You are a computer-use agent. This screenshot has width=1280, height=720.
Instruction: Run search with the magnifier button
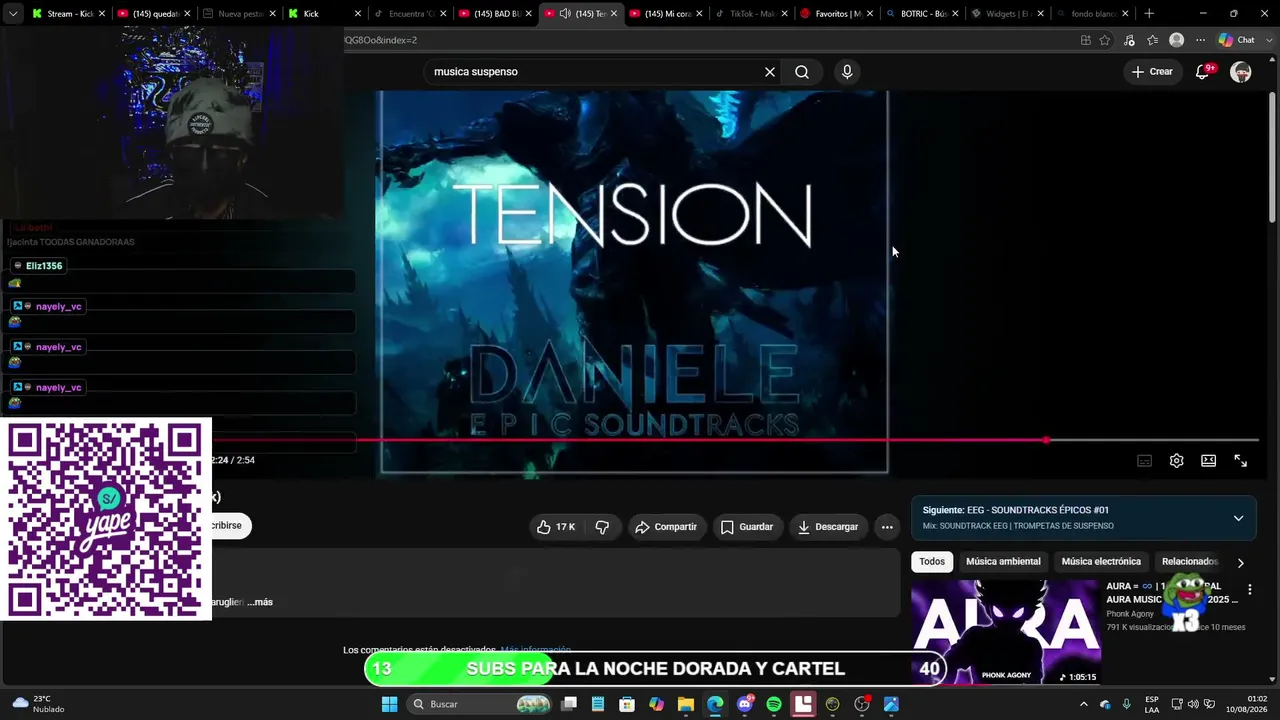[x=802, y=72]
